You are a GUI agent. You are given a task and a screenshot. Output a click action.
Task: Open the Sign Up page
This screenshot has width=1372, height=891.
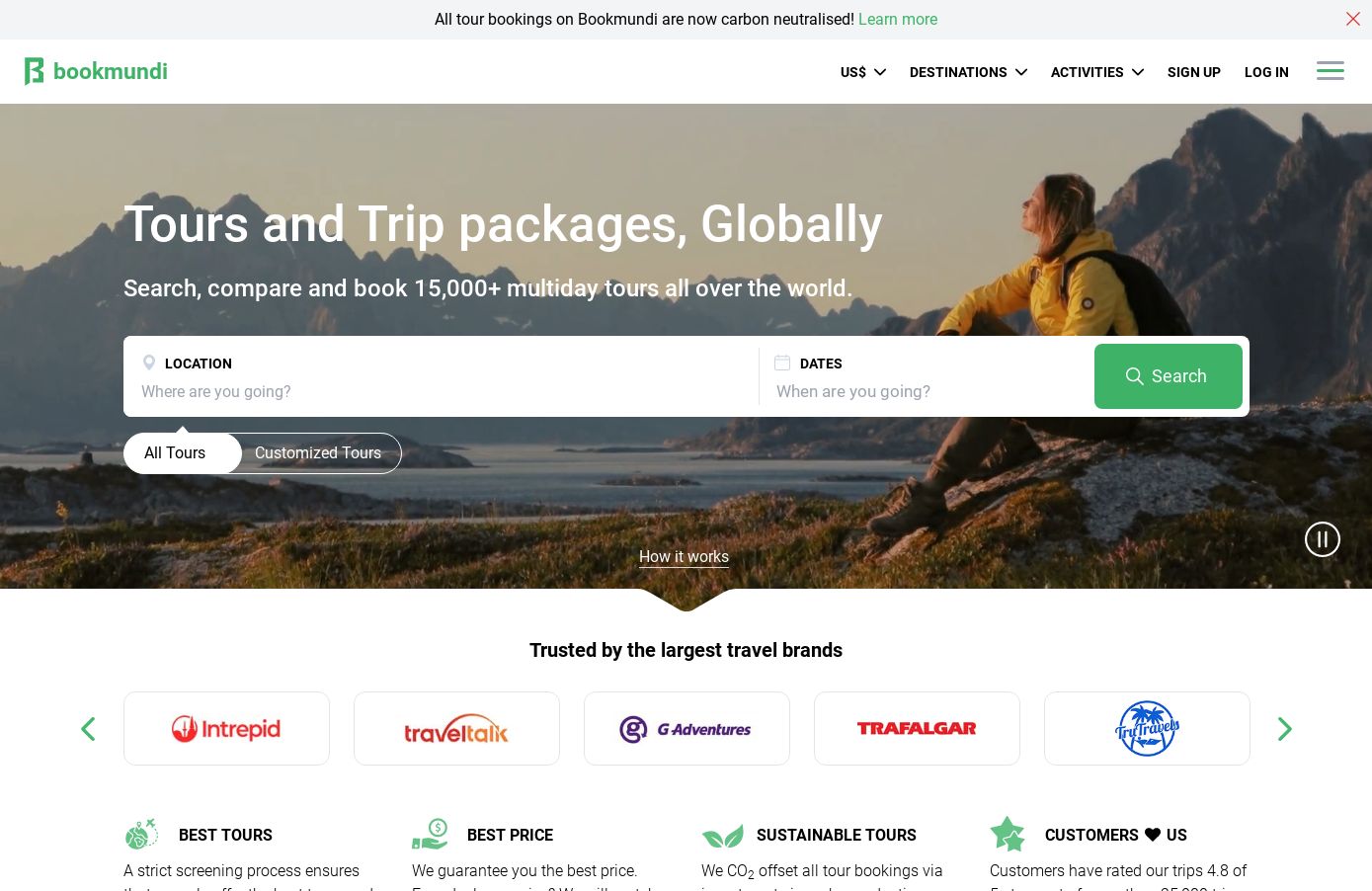click(x=1193, y=72)
